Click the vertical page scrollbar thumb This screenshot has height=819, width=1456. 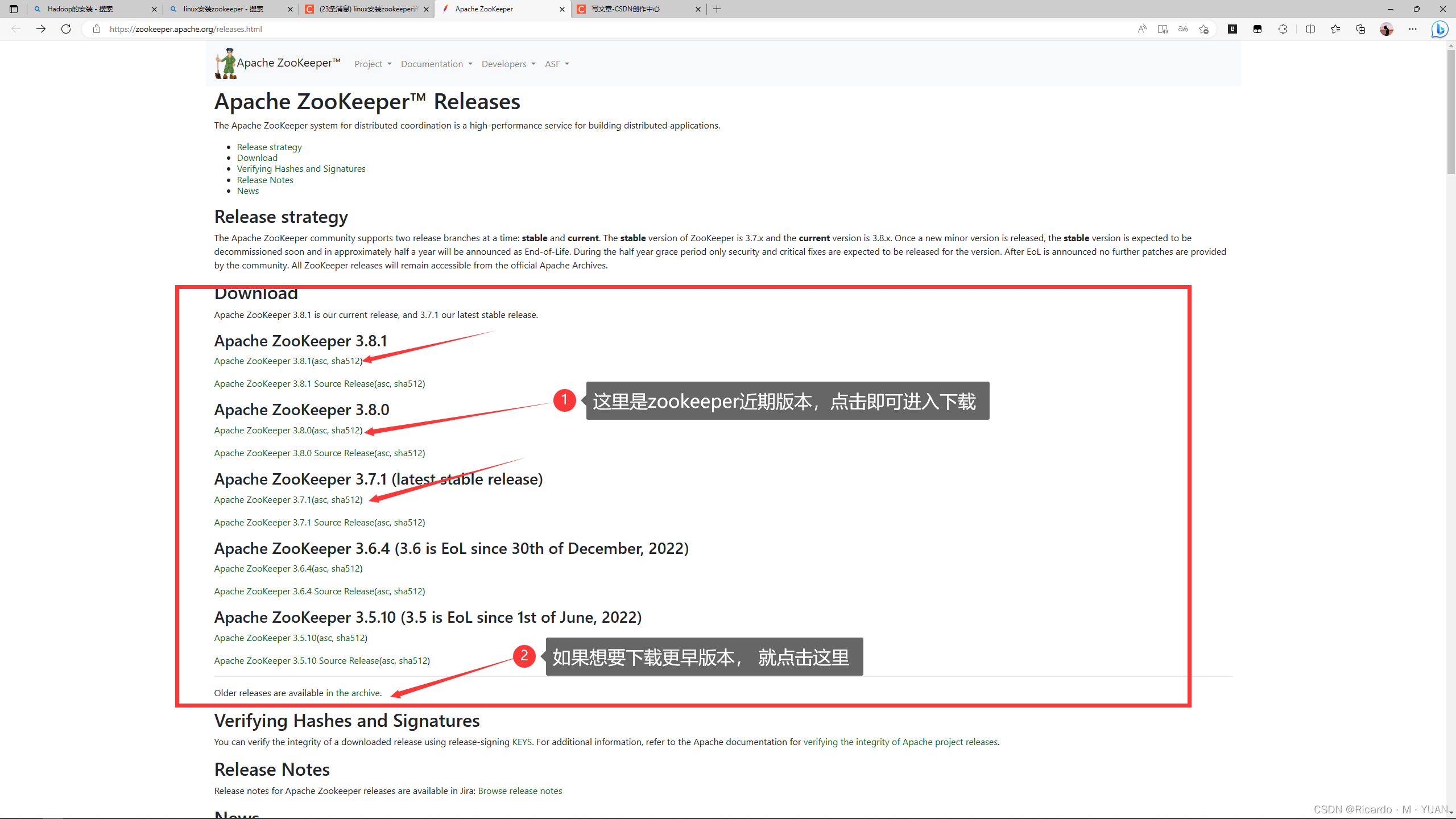pos(1451,111)
